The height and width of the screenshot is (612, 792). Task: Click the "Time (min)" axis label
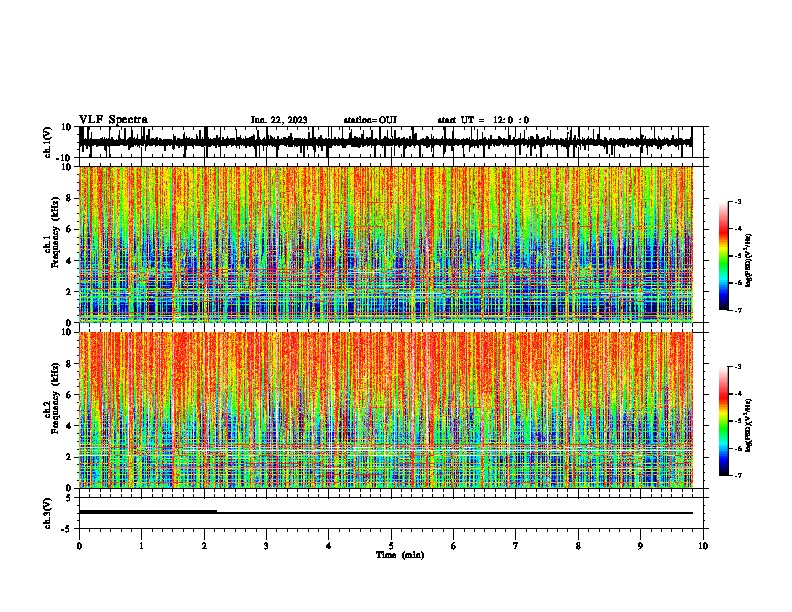point(400,555)
